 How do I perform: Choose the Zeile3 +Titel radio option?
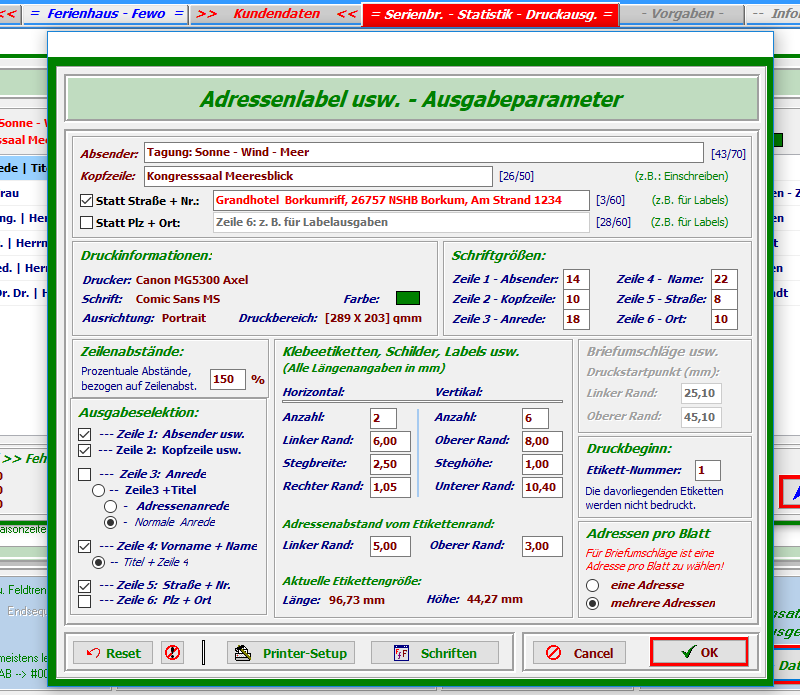(x=98, y=490)
